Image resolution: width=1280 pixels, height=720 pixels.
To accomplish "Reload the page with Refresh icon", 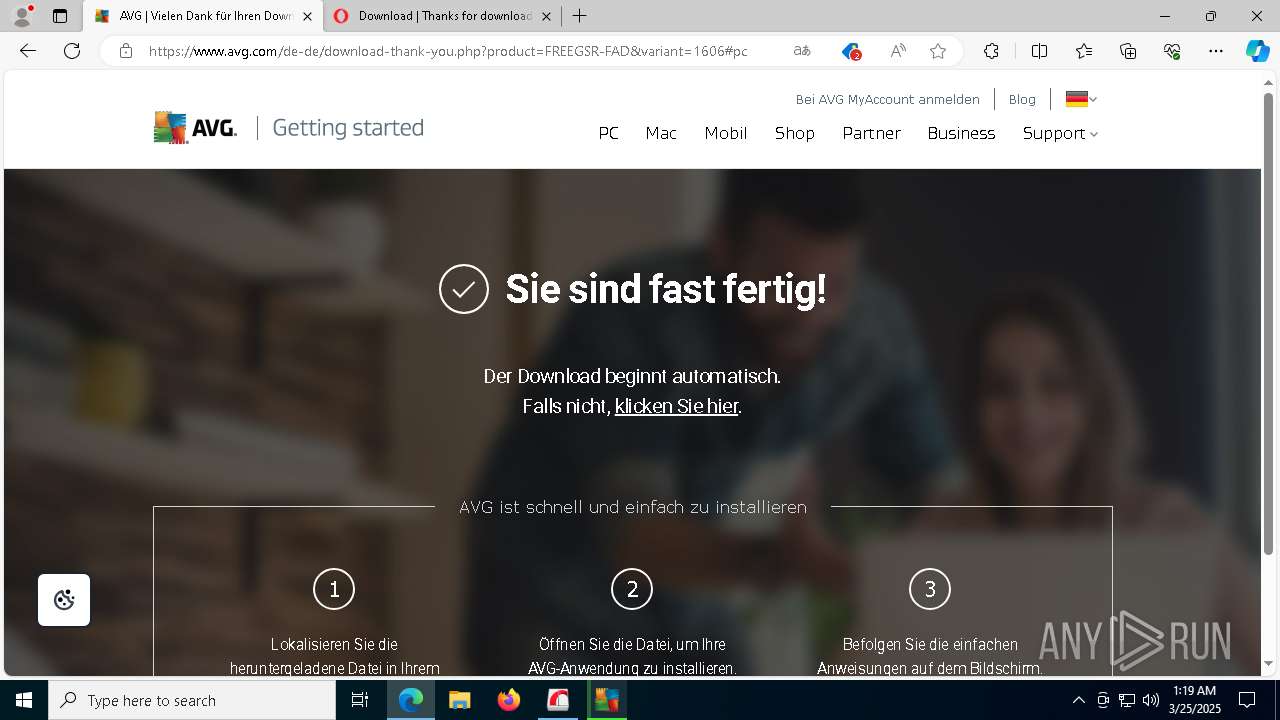I will pos(72,51).
